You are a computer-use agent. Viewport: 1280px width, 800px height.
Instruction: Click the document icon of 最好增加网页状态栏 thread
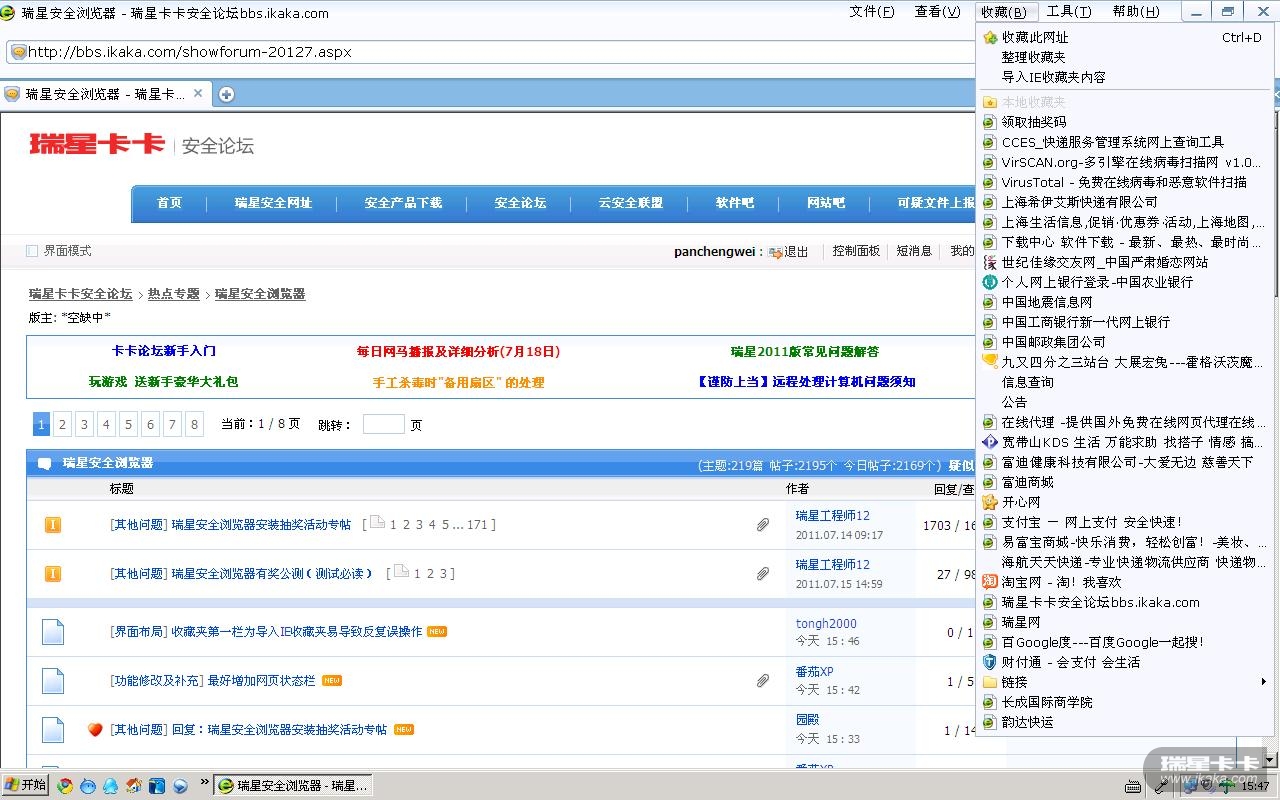point(53,681)
